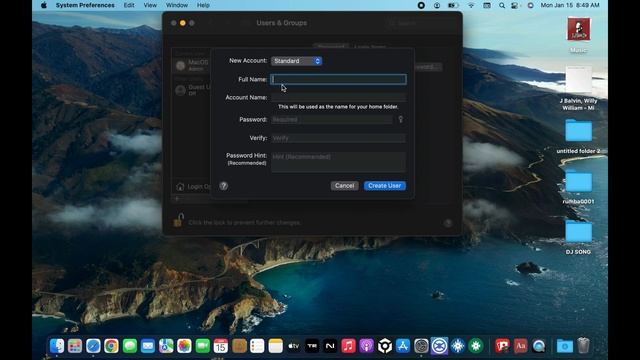The width and height of the screenshot is (640, 360).
Task: Click the Password Hint text box
Action: point(338,162)
